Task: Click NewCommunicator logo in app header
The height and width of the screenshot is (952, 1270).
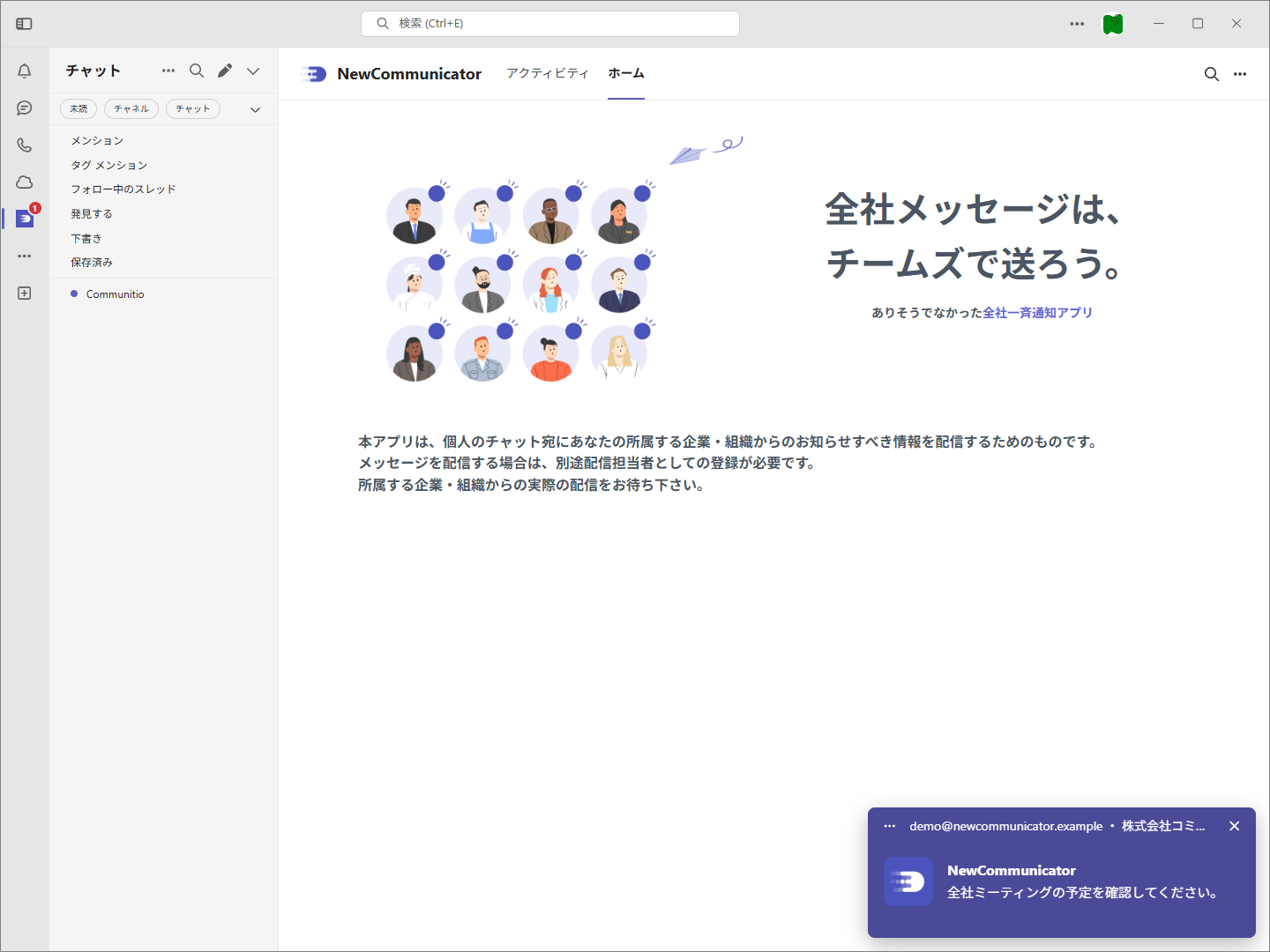Action: tap(313, 74)
